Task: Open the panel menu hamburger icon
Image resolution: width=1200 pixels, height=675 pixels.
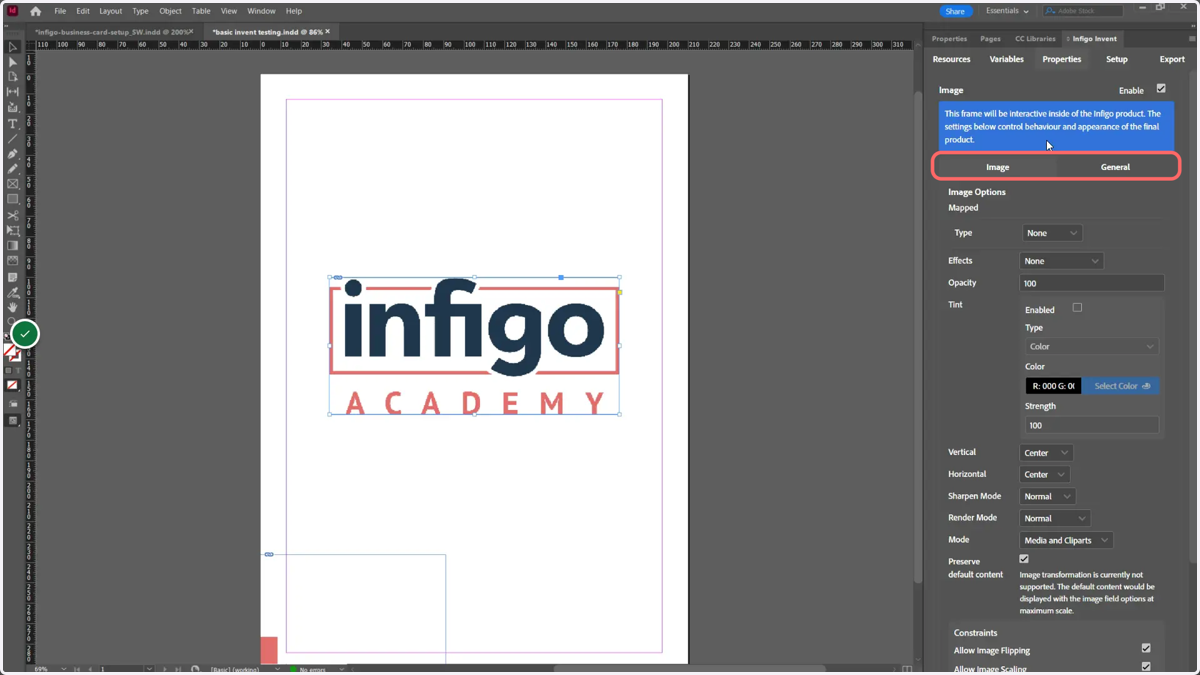Action: pyautogui.click(x=1192, y=39)
